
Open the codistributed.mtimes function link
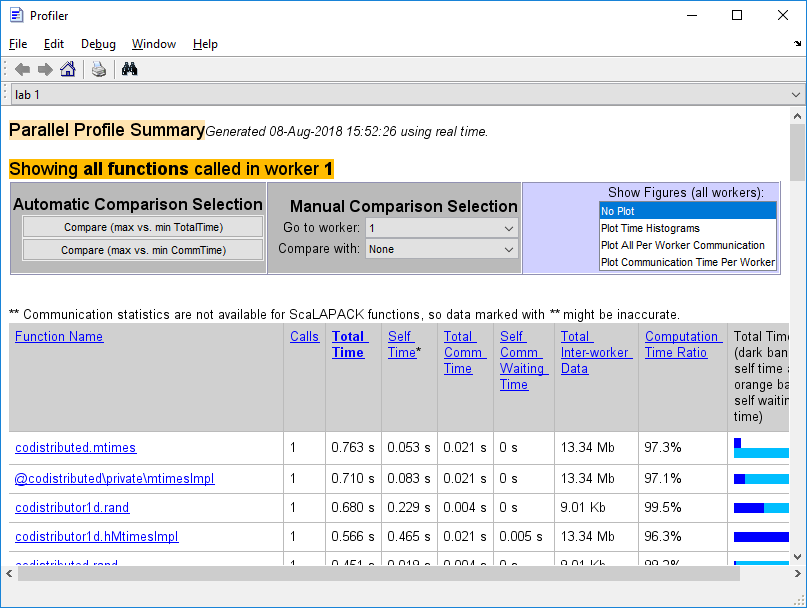pyautogui.click(x=75, y=448)
